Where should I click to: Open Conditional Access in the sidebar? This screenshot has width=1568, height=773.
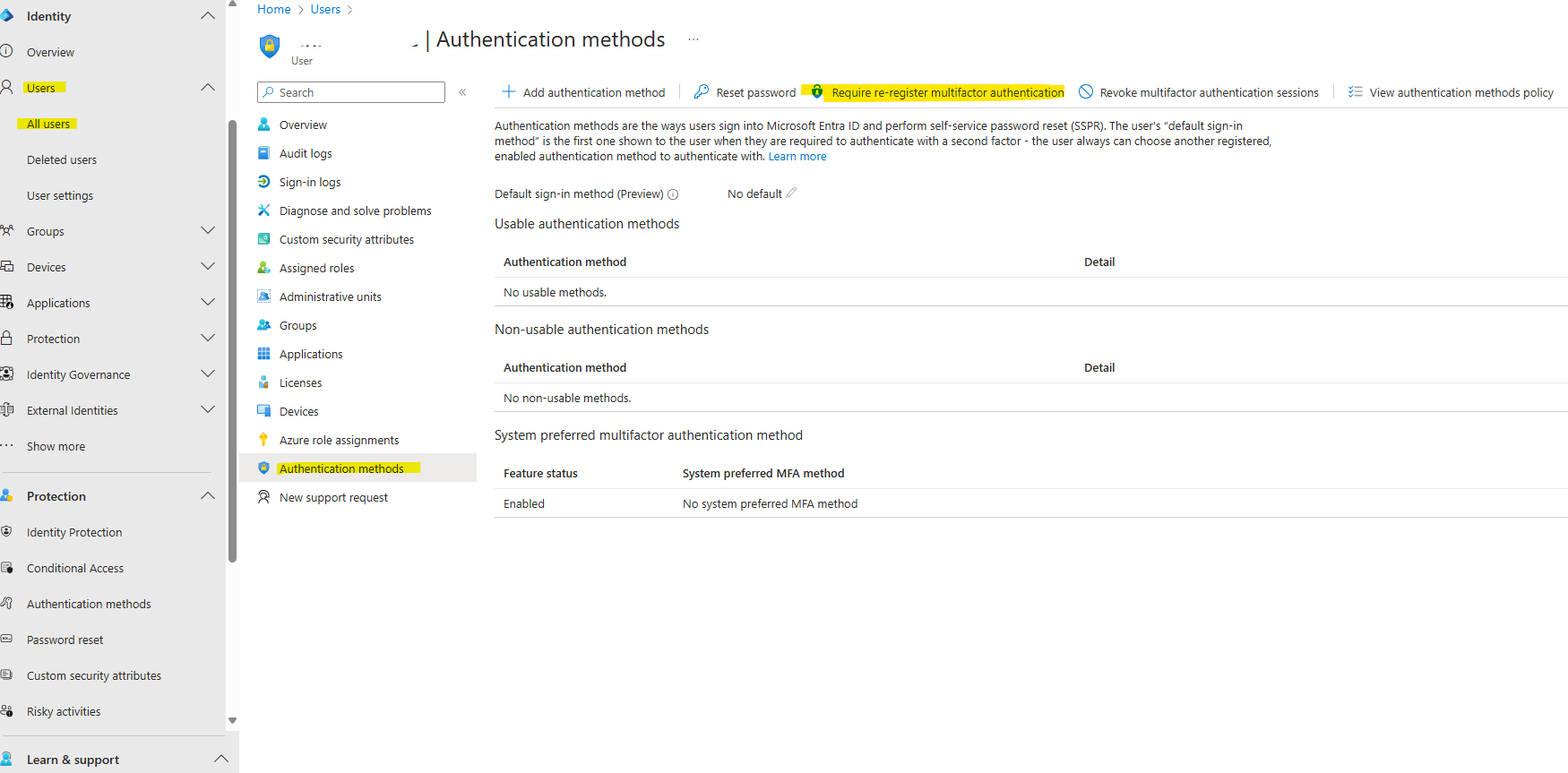tap(75, 568)
